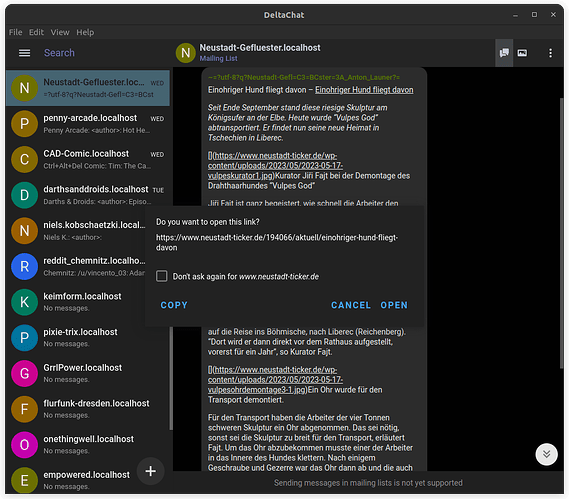Open the empowered.localhost chat name
Image resolution: width=569 pixels, height=499 pixels.
pyautogui.click(x=86, y=475)
